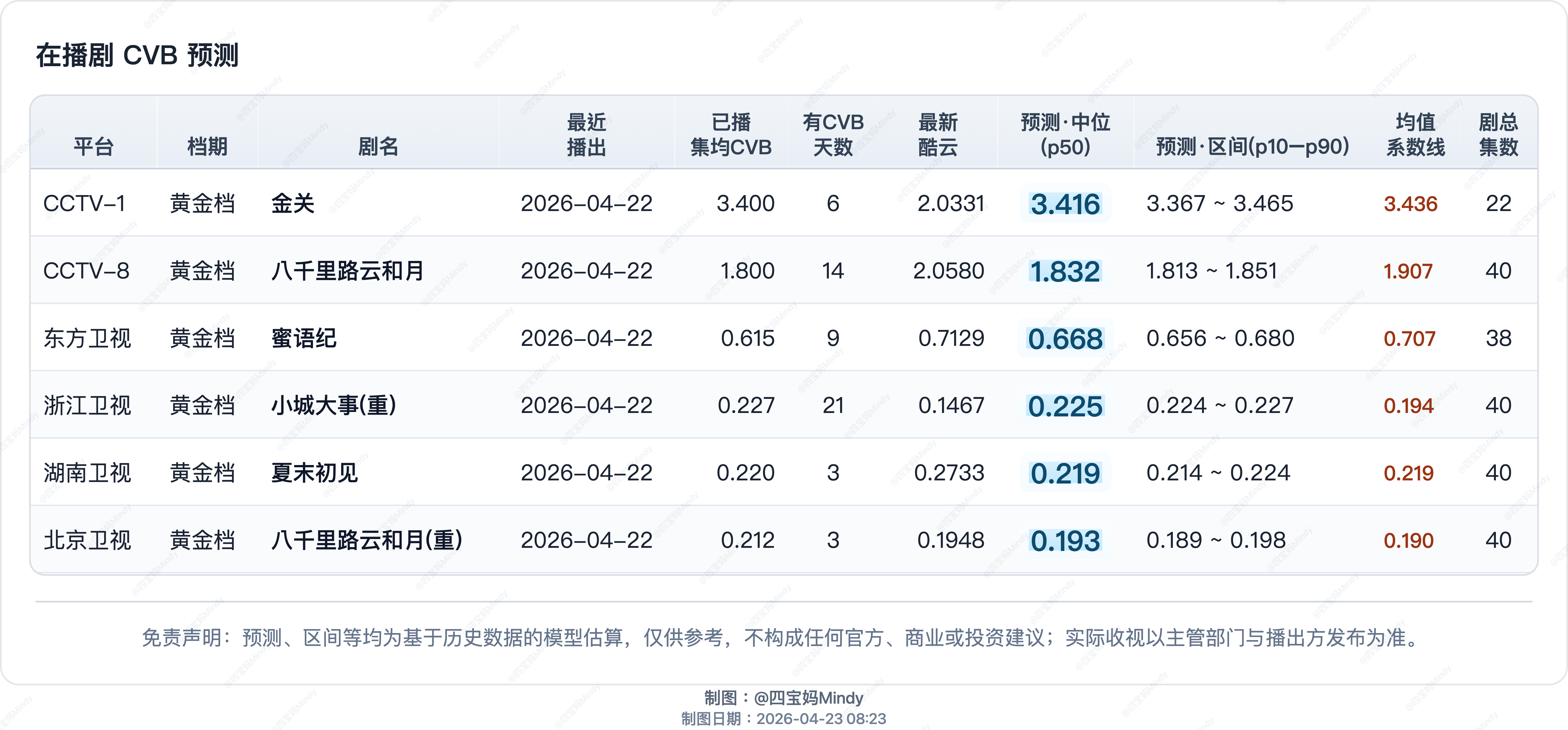The width and height of the screenshot is (1568, 730).
Task: Click the 均值系数线 column header
Action: pos(1415,135)
